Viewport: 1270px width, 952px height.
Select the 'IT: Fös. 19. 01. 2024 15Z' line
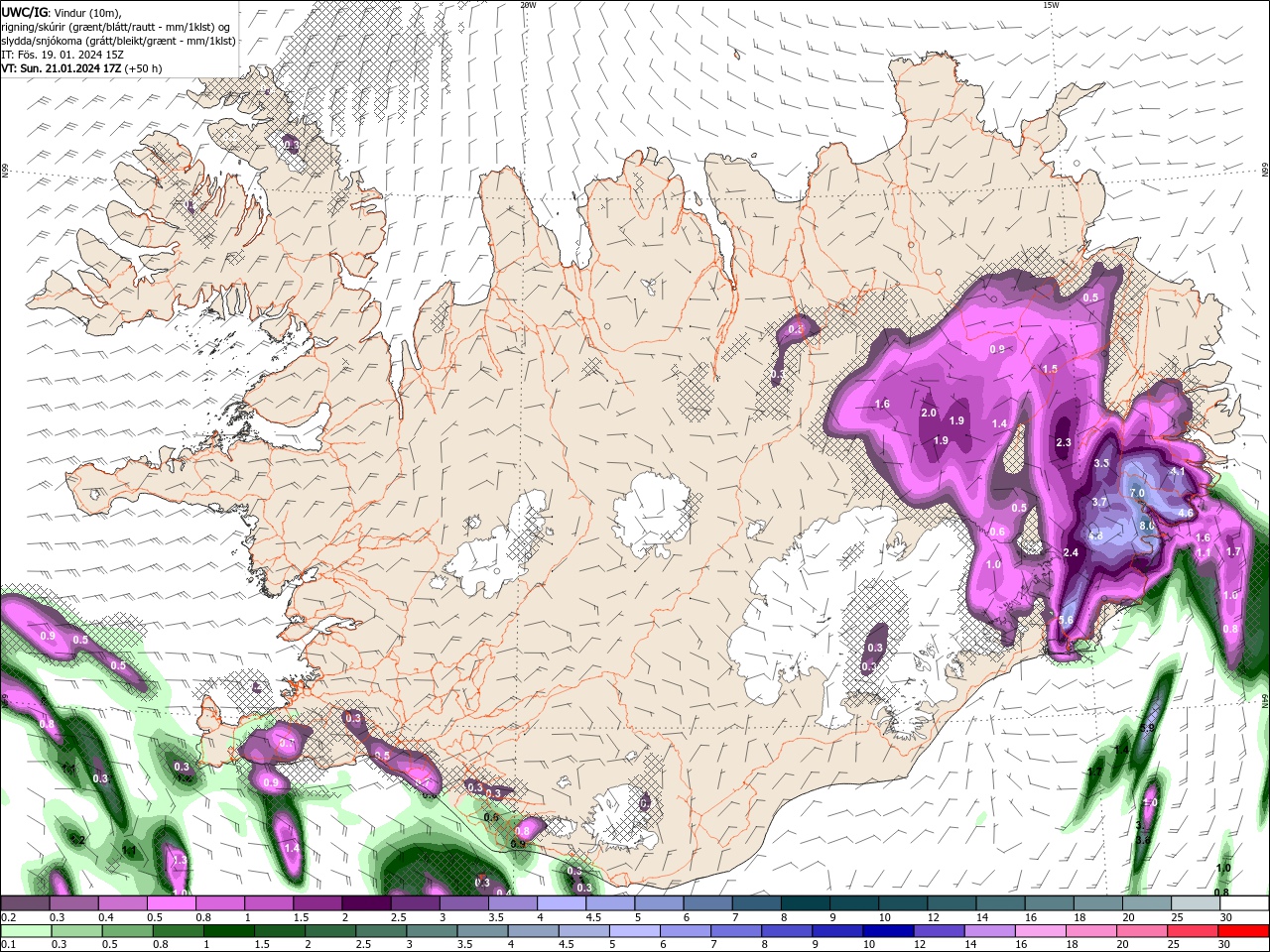coord(63,55)
